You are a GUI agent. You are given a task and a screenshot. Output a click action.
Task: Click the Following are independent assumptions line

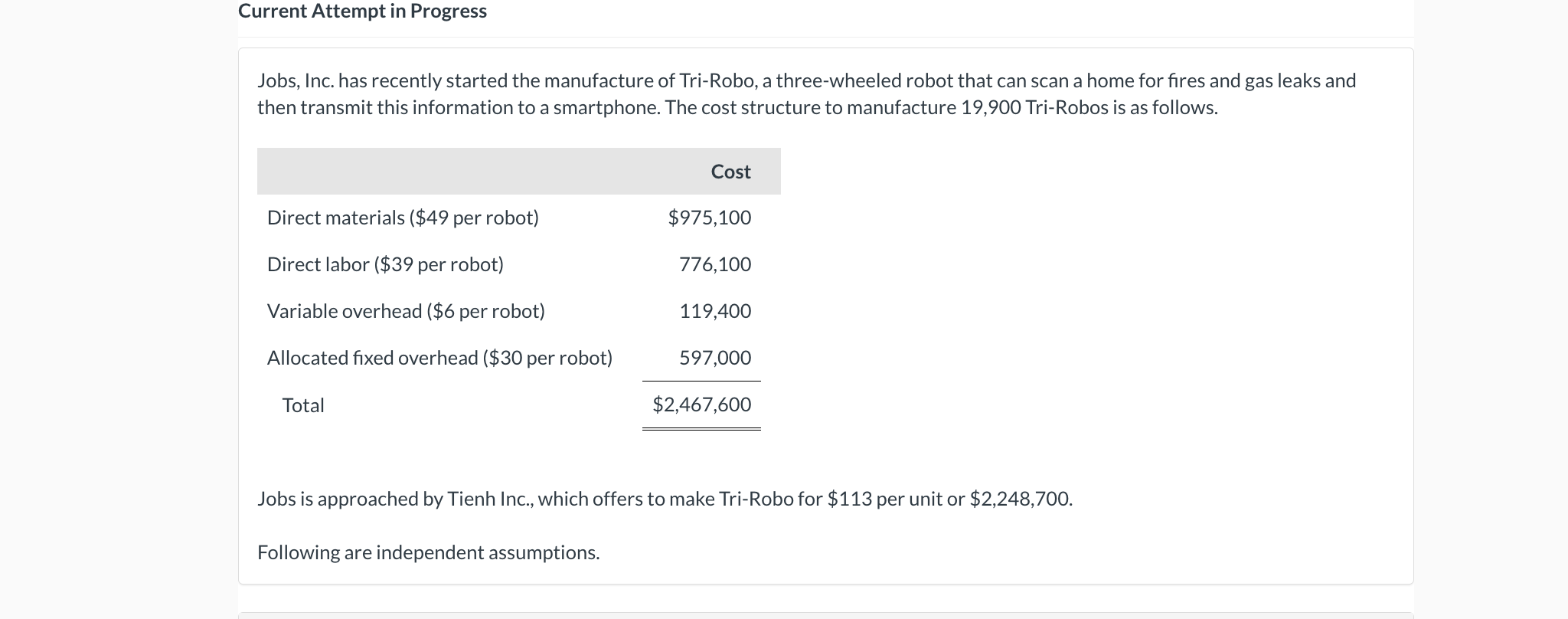pyautogui.click(x=428, y=552)
